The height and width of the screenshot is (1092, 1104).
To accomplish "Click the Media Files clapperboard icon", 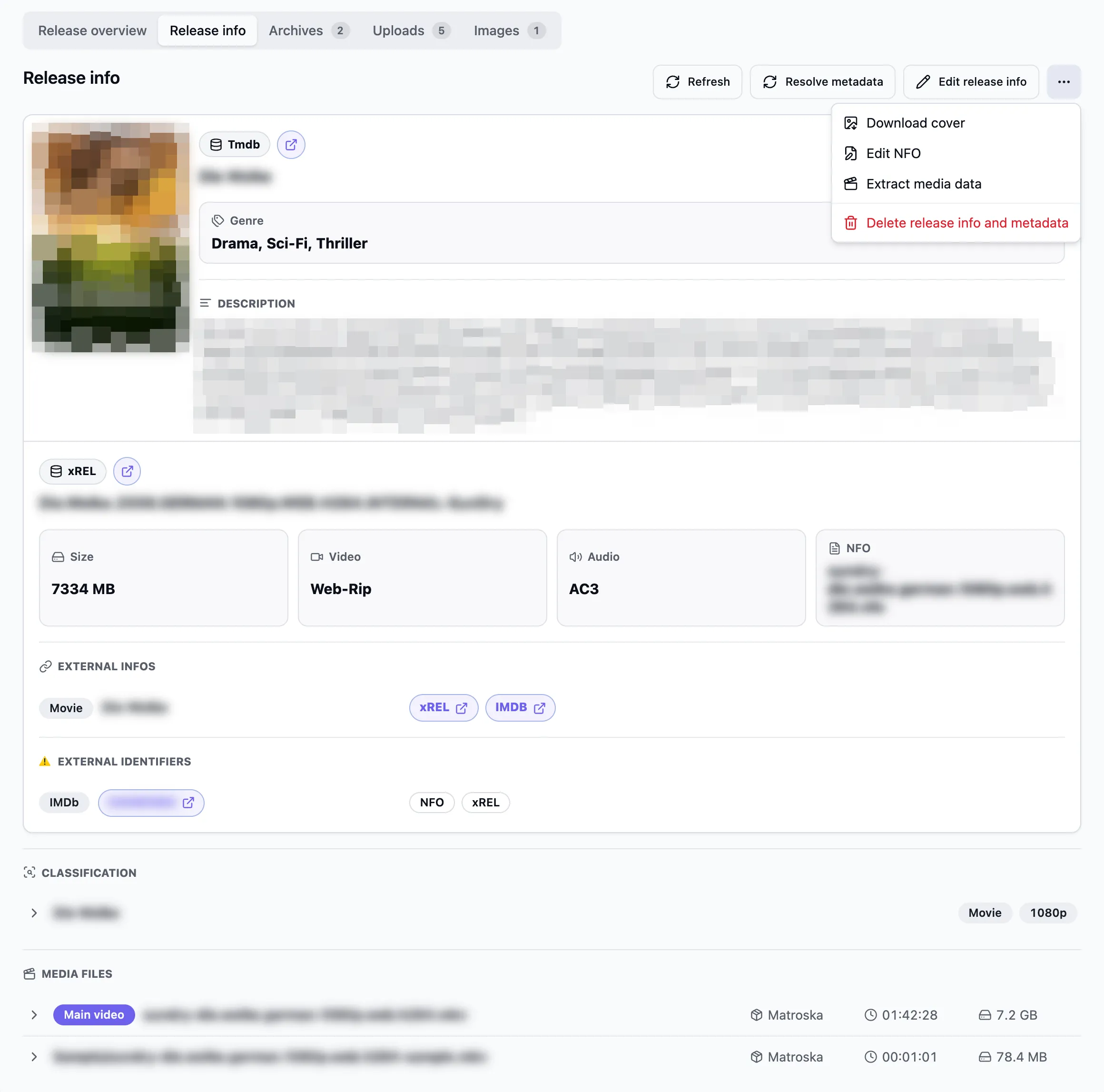I will coord(30,973).
